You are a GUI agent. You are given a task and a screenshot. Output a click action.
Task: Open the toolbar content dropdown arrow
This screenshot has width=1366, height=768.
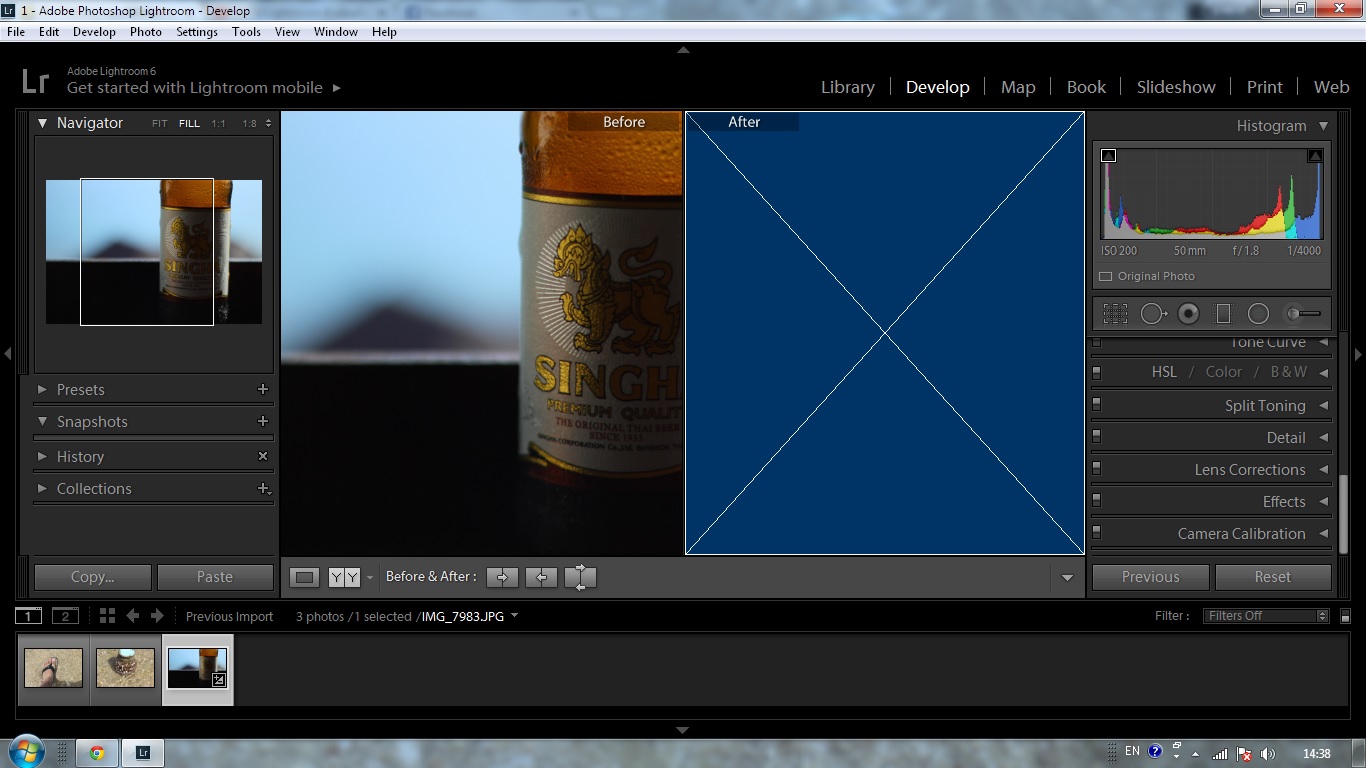tap(1067, 578)
